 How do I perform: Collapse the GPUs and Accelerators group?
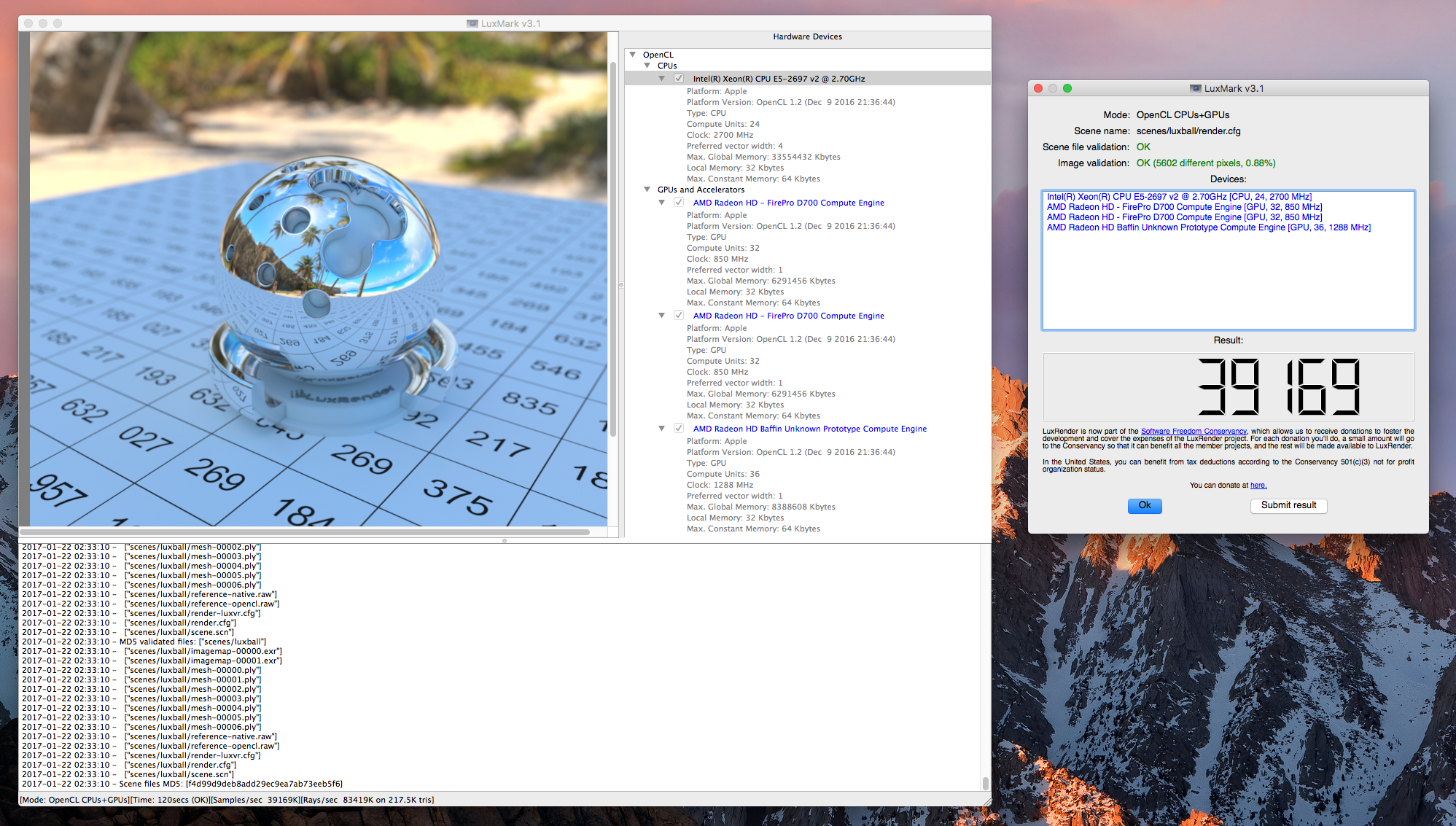pos(647,190)
